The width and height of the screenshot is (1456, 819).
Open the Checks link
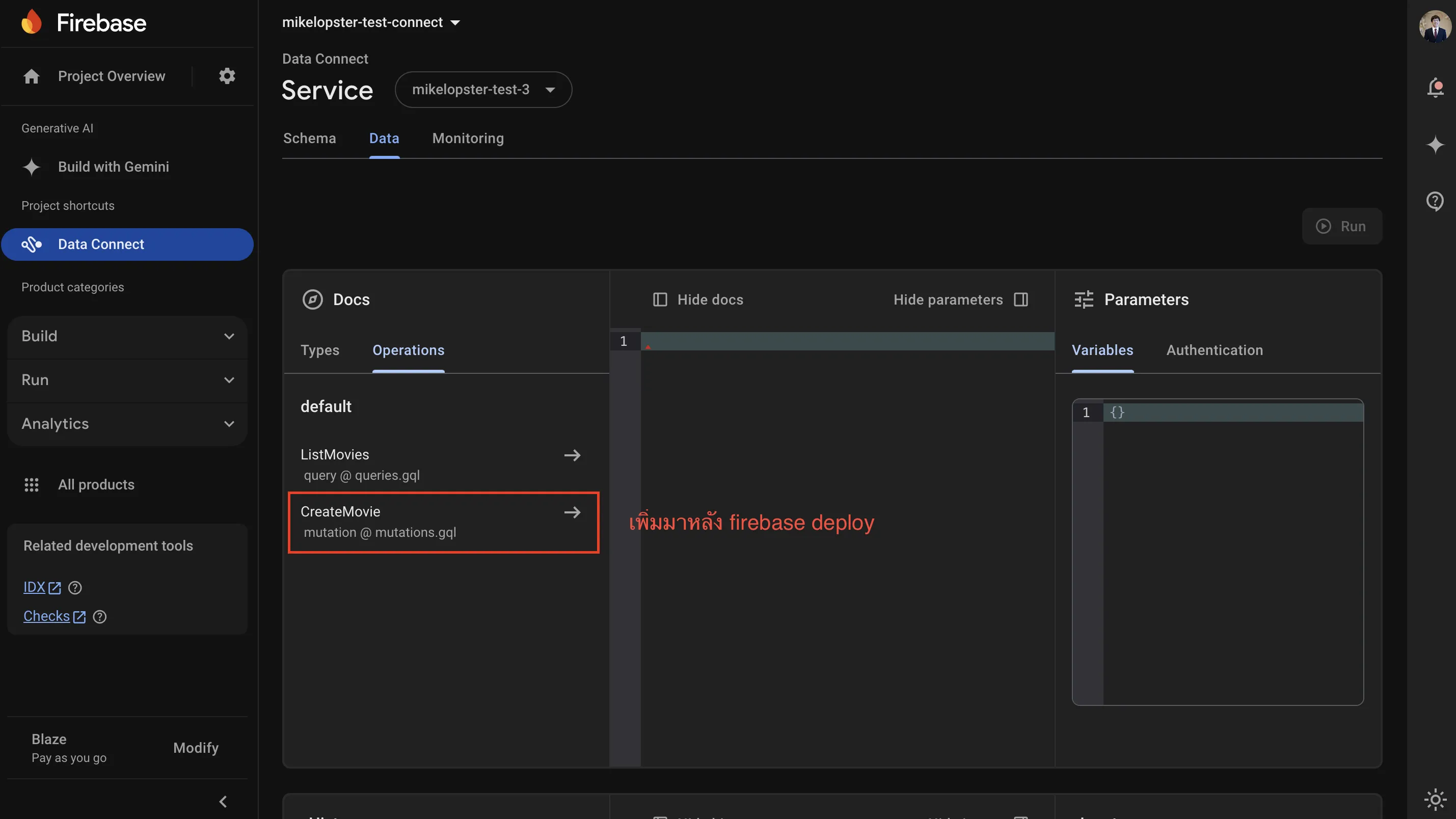(46, 617)
